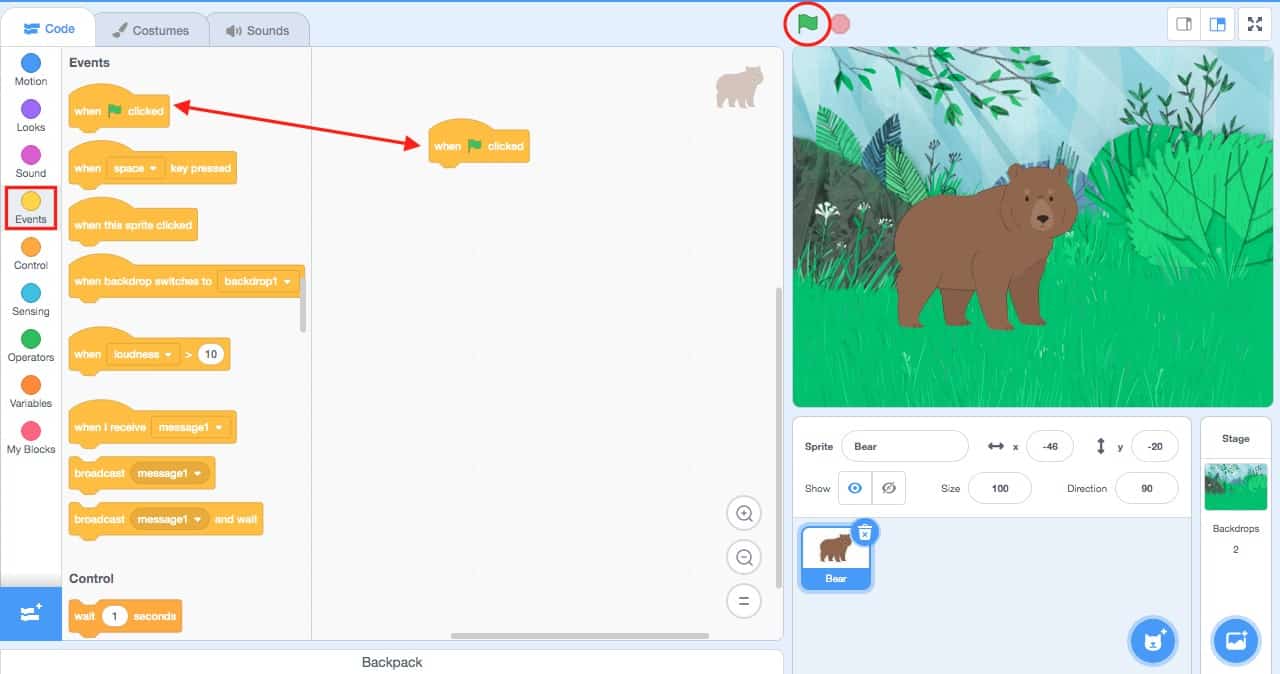1280x674 pixels.
Task: Zoom out of the code workspace
Action: 744,558
